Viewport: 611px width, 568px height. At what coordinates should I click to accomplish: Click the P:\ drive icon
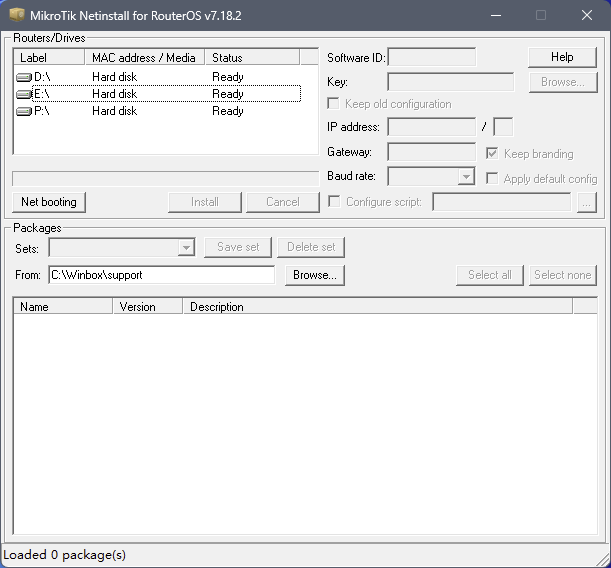(24, 111)
